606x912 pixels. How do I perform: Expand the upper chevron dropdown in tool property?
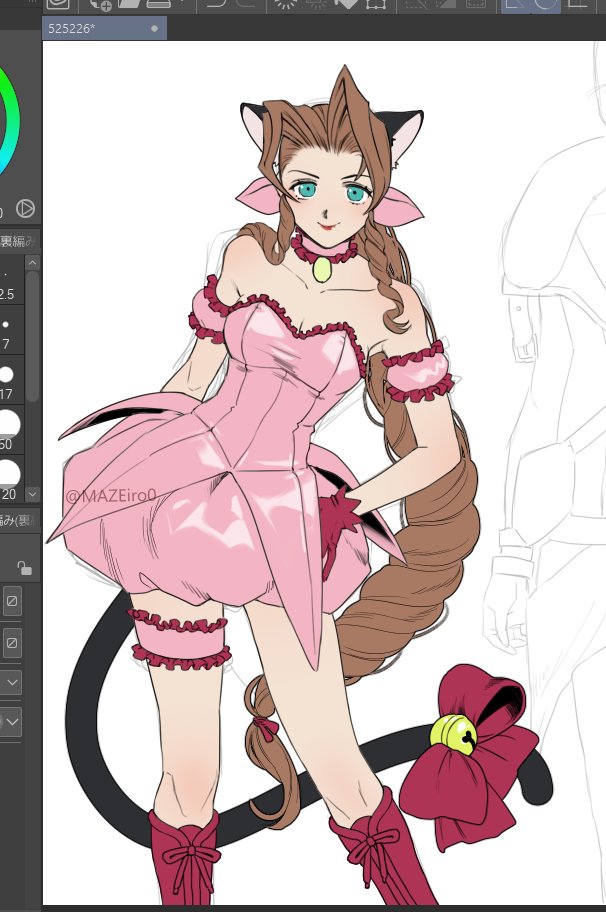[x=12, y=682]
